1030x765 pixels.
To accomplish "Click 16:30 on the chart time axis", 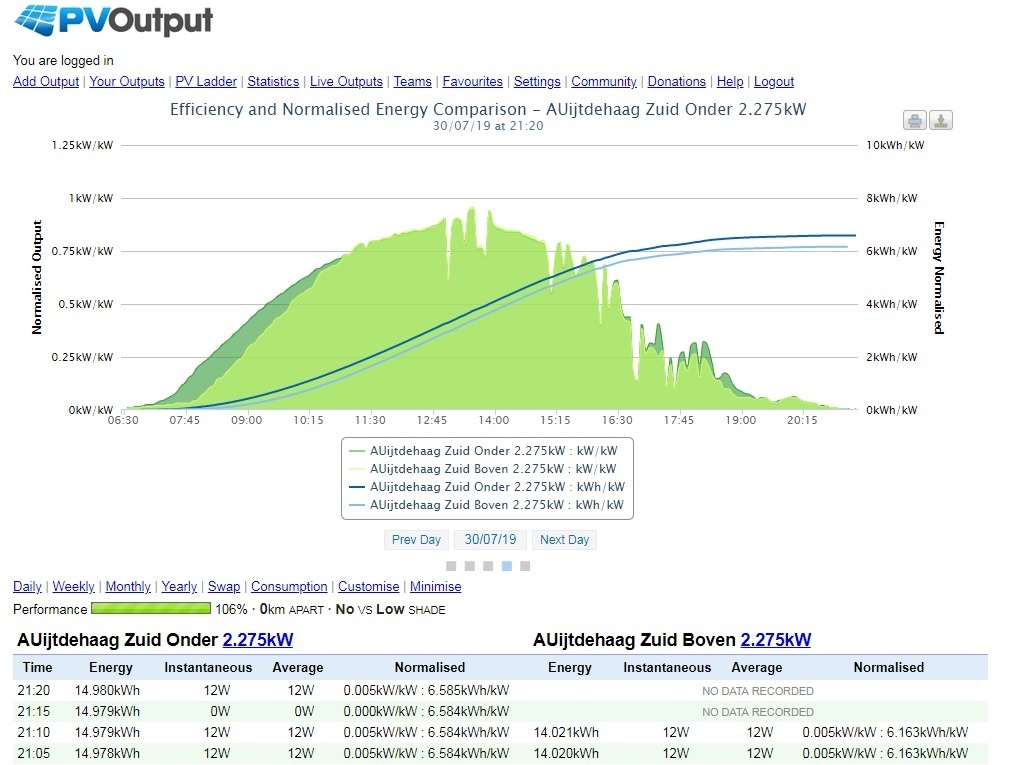I will [617, 420].
